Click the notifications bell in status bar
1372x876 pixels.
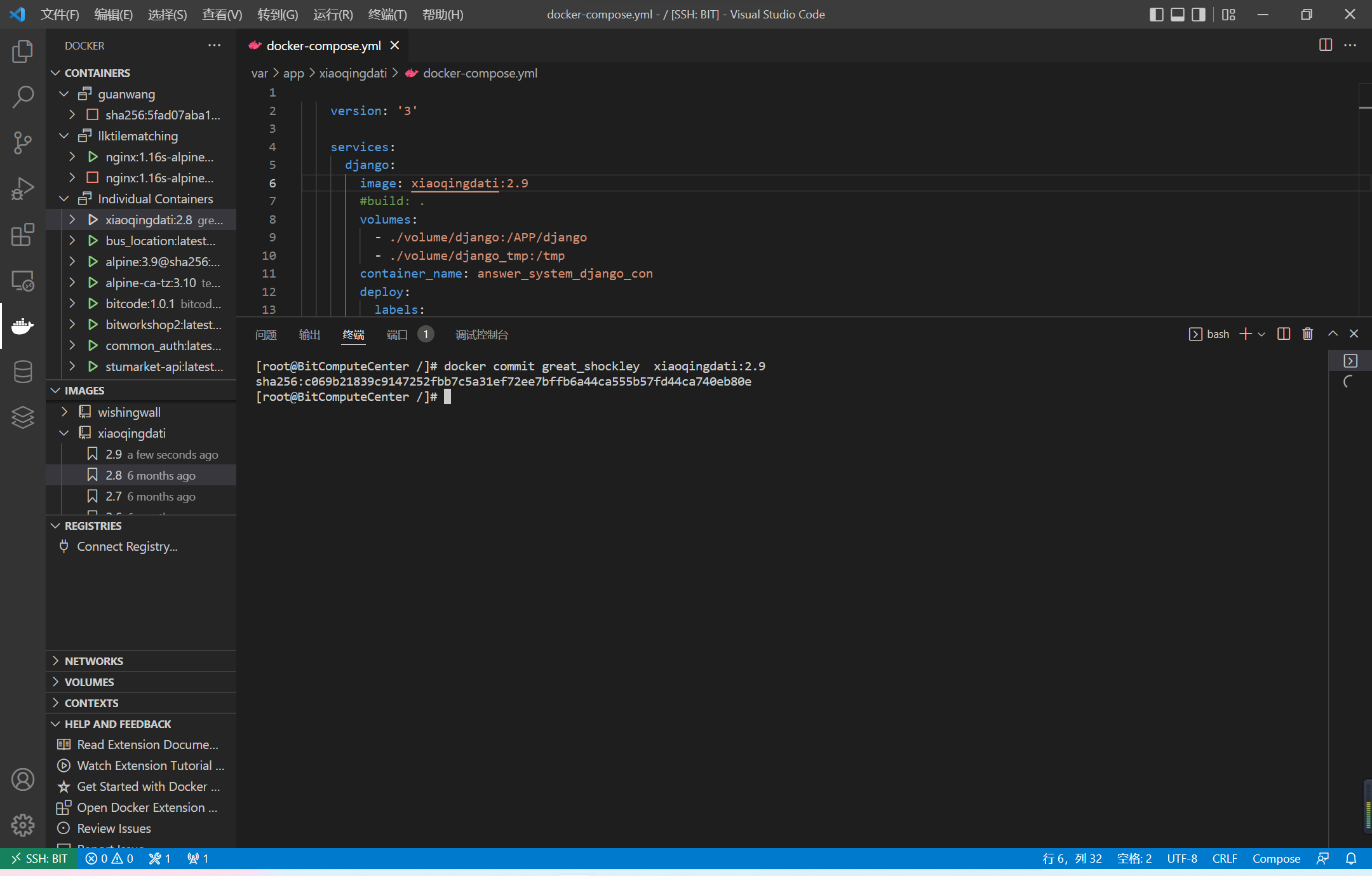point(1351,859)
